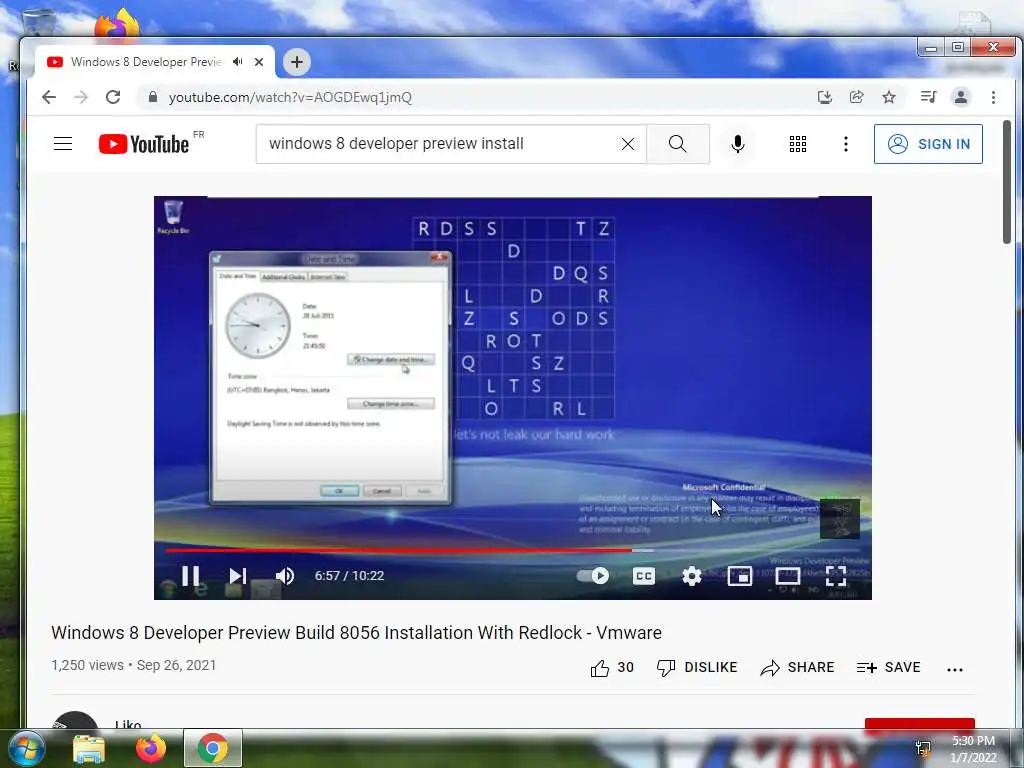Open Chrome three-dot menu

pos(993,97)
